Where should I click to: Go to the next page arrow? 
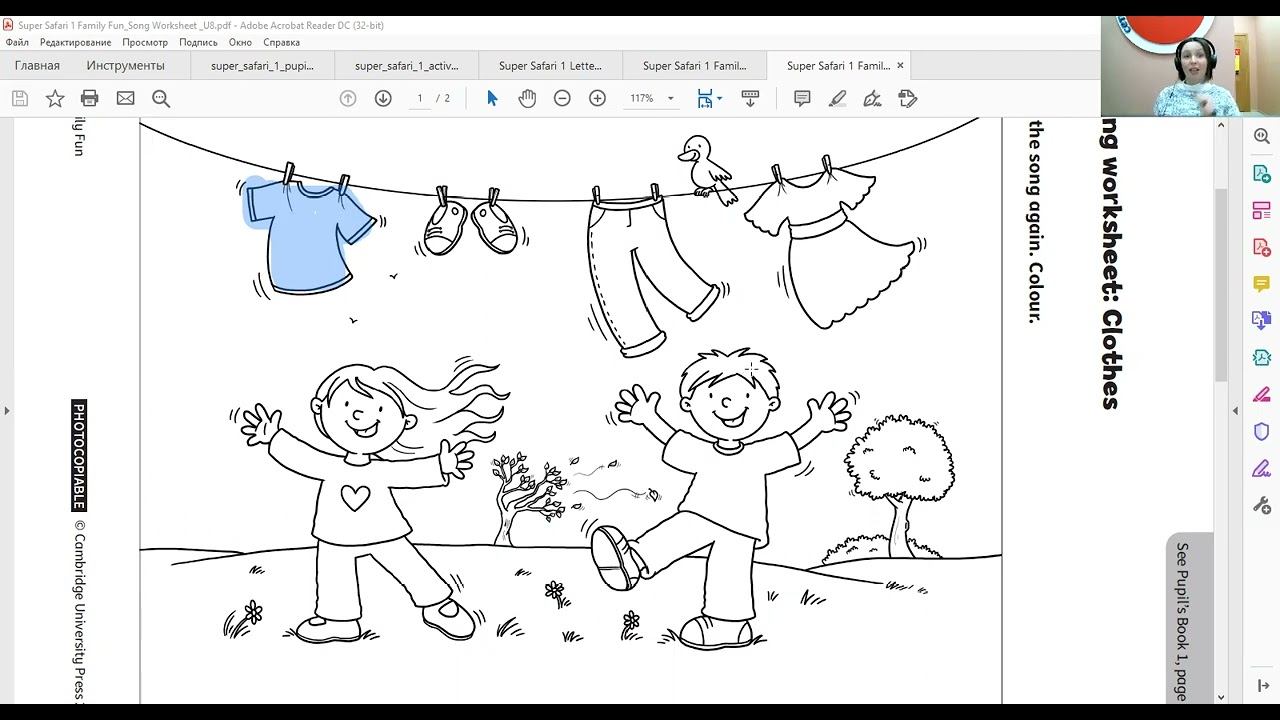click(383, 98)
